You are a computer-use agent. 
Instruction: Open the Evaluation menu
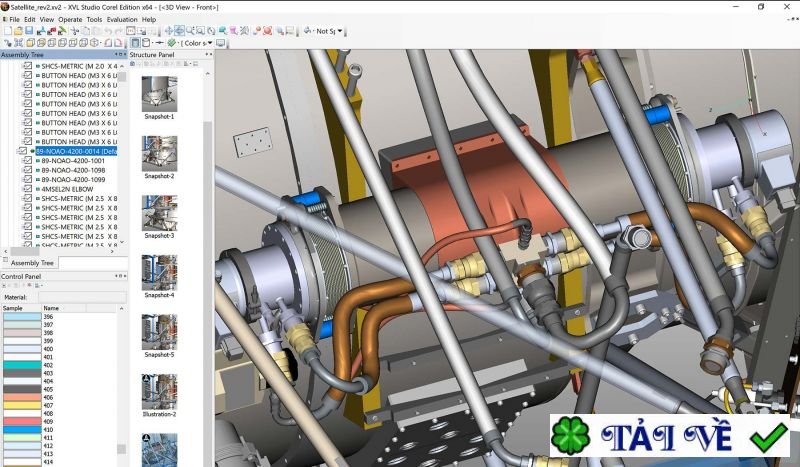point(122,19)
